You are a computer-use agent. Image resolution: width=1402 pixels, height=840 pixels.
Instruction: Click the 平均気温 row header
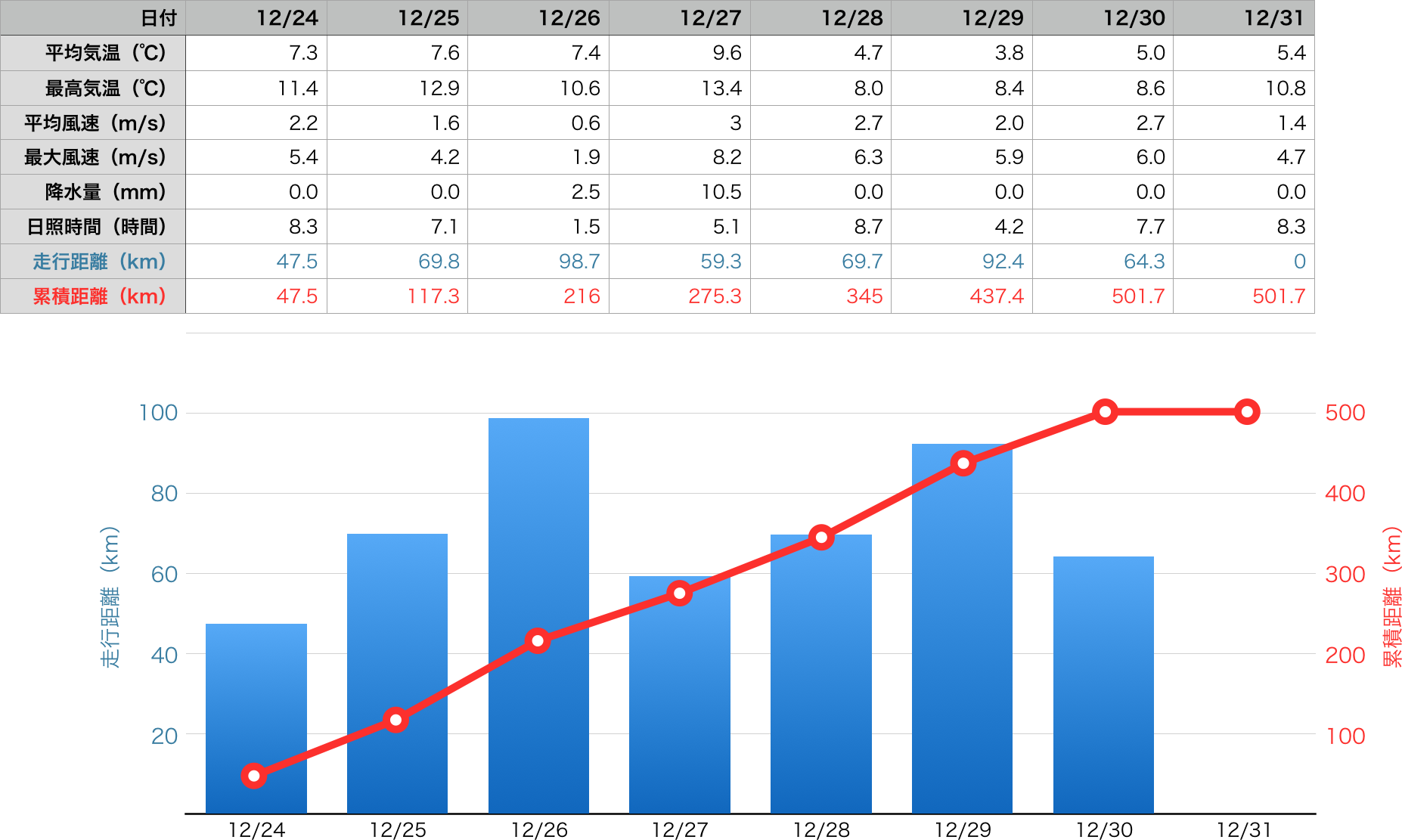(x=93, y=53)
